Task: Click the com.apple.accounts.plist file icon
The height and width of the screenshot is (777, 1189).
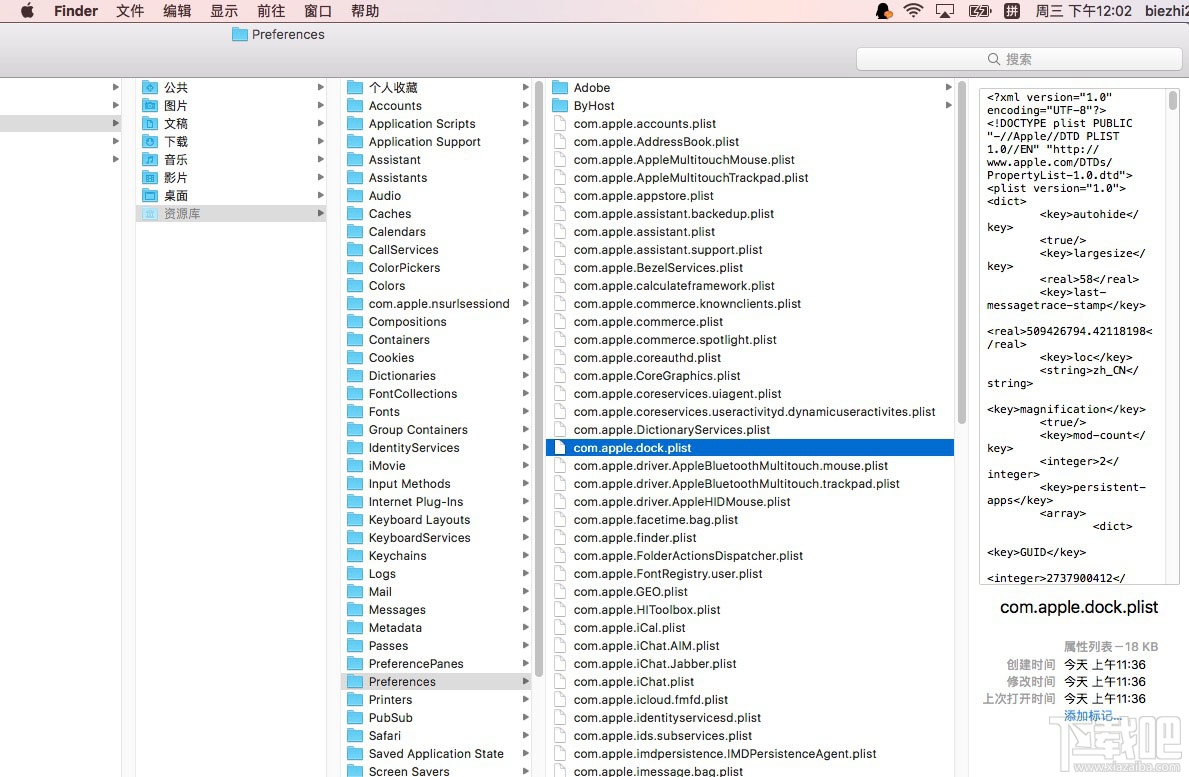Action: click(560, 124)
